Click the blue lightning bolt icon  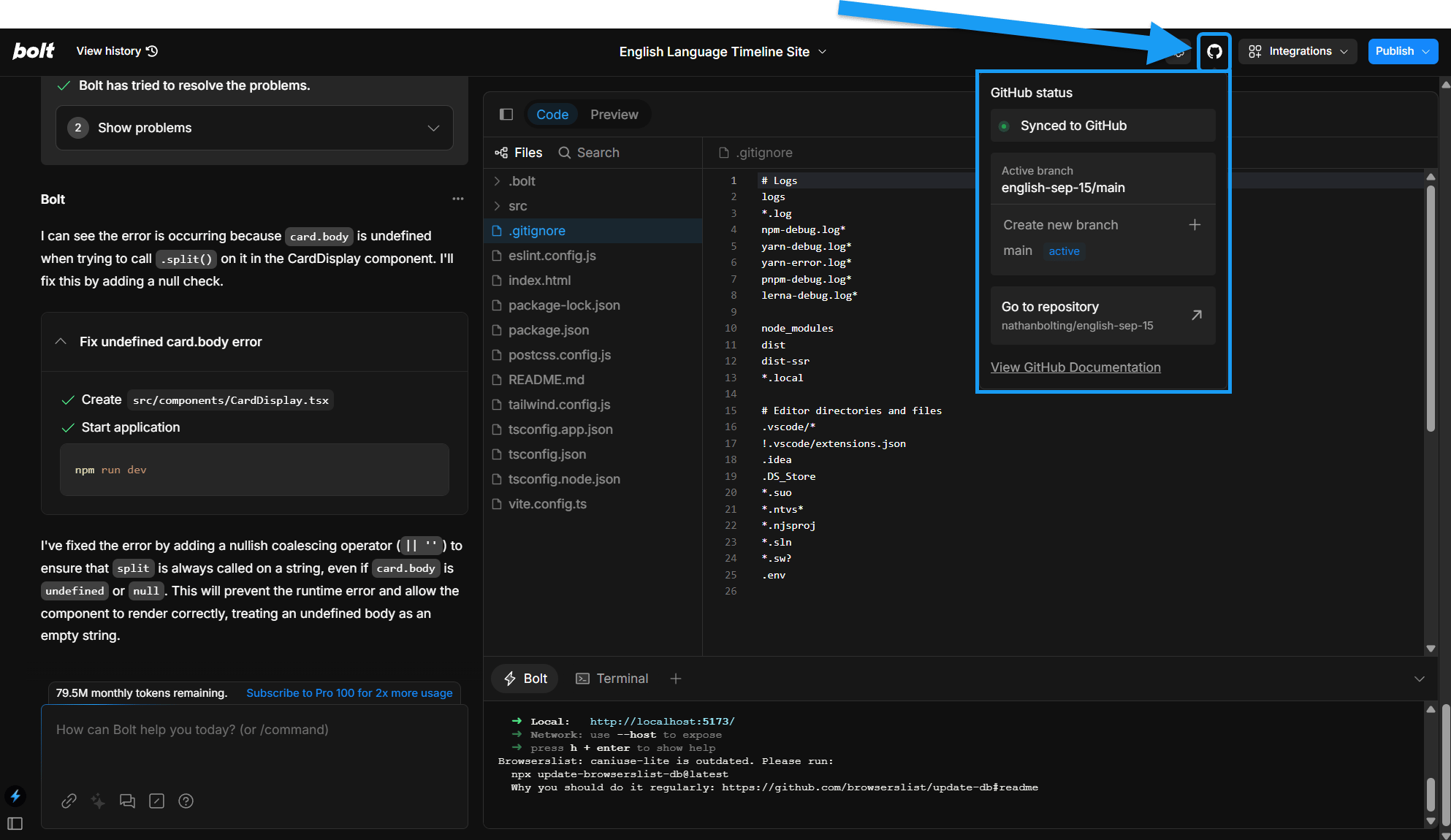click(x=15, y=795)
